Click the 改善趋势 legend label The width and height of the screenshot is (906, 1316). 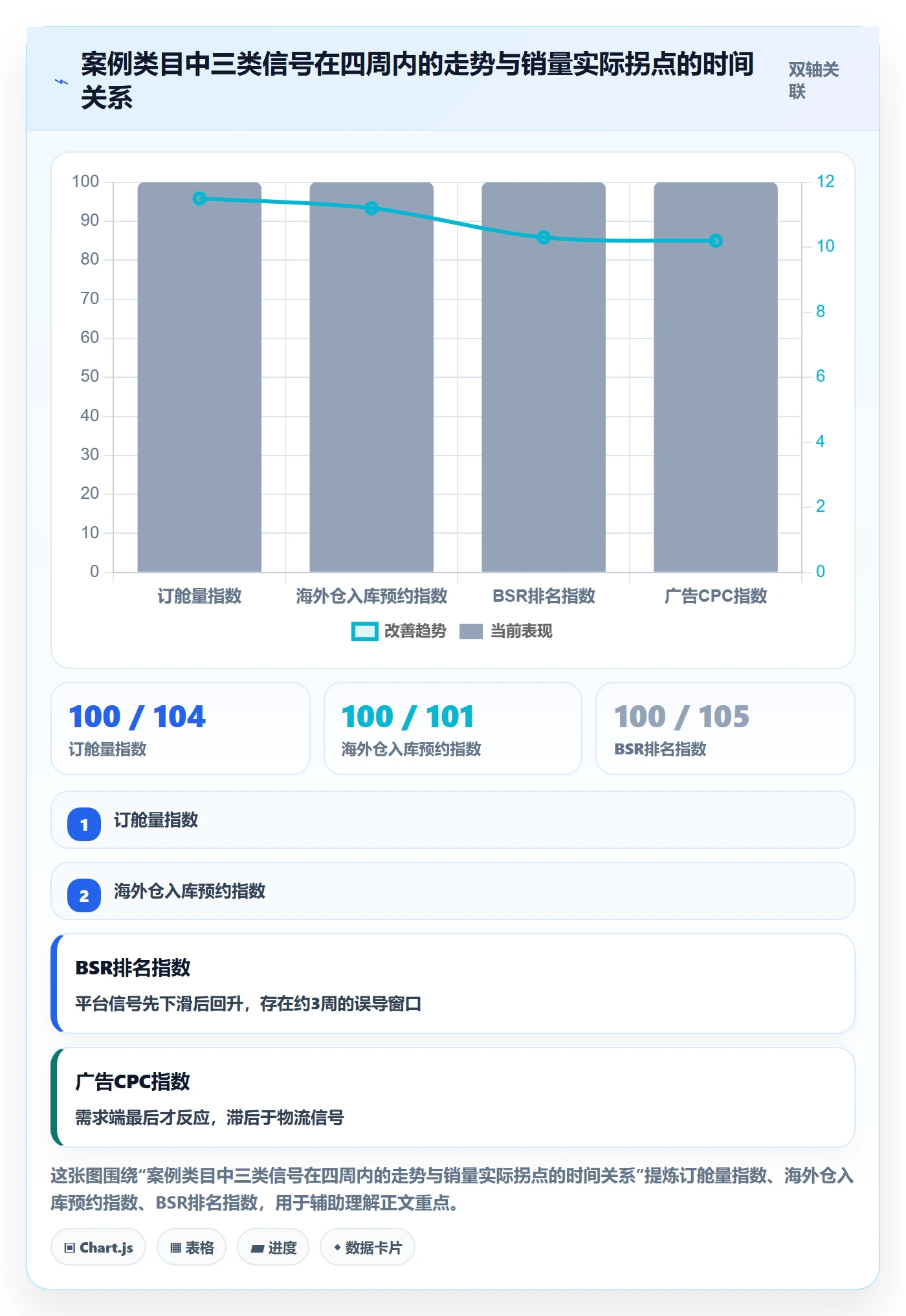click(415, 631)
